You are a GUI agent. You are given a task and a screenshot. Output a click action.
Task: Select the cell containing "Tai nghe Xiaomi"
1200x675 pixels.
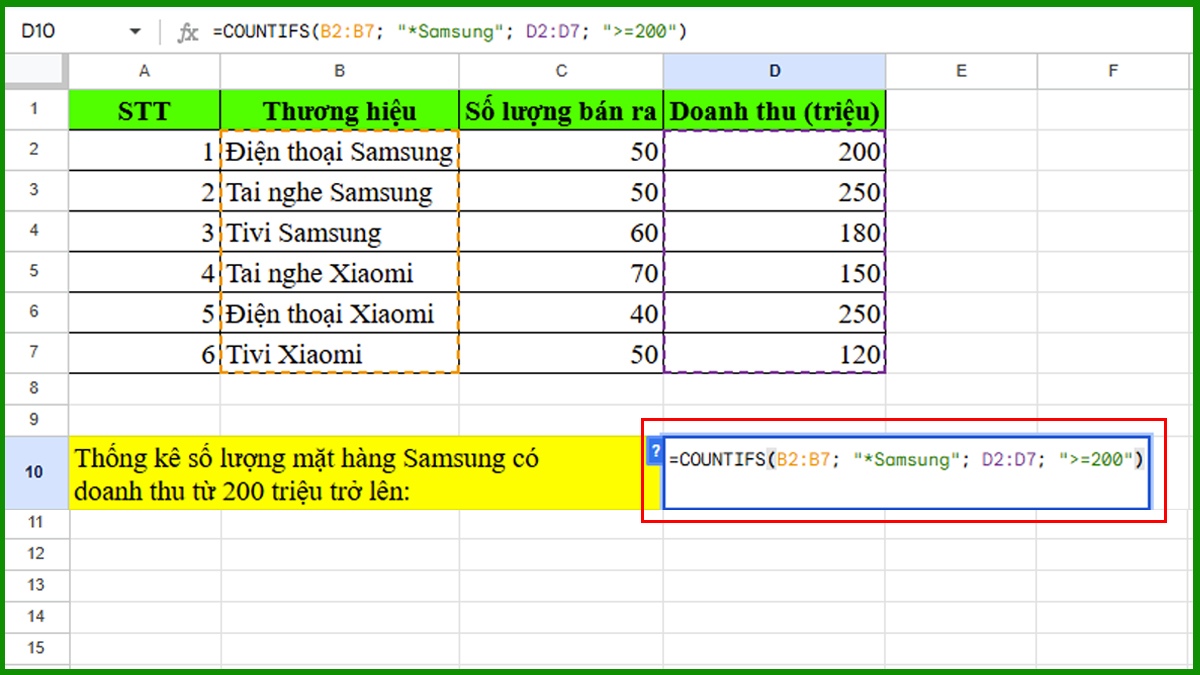pyautogui.click(x=339, y=272)
